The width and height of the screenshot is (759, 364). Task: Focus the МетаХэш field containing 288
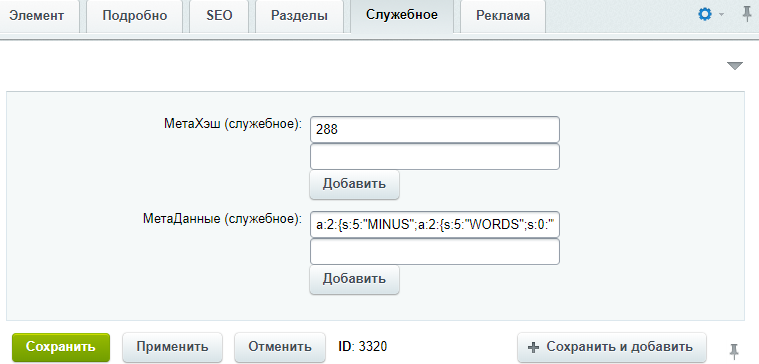[435, 130]
